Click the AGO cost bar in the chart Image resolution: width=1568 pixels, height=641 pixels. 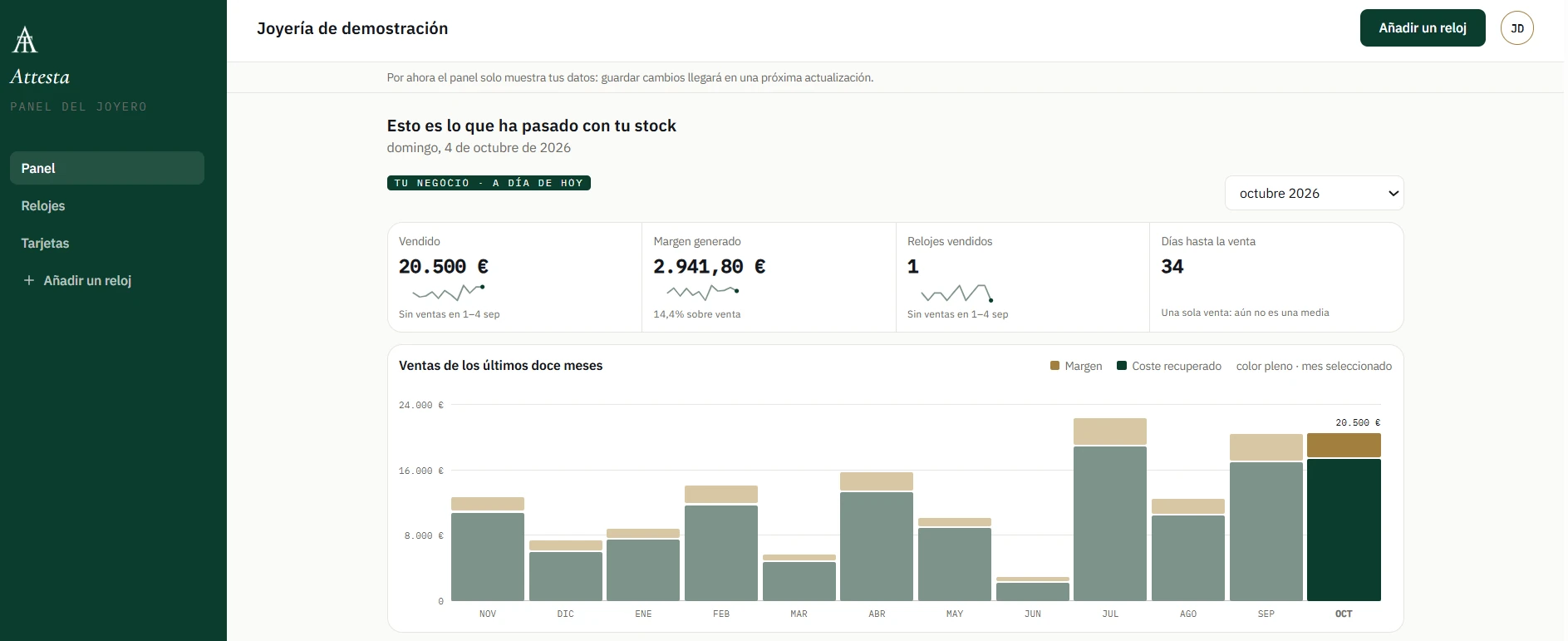(x=1188, y=558)
